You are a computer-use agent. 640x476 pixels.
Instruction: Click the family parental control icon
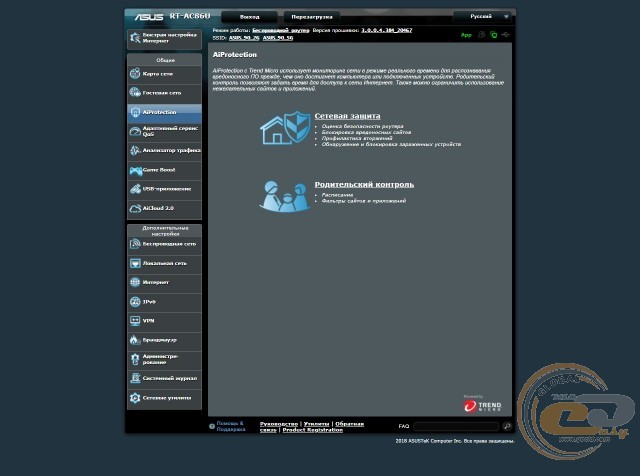285,196
